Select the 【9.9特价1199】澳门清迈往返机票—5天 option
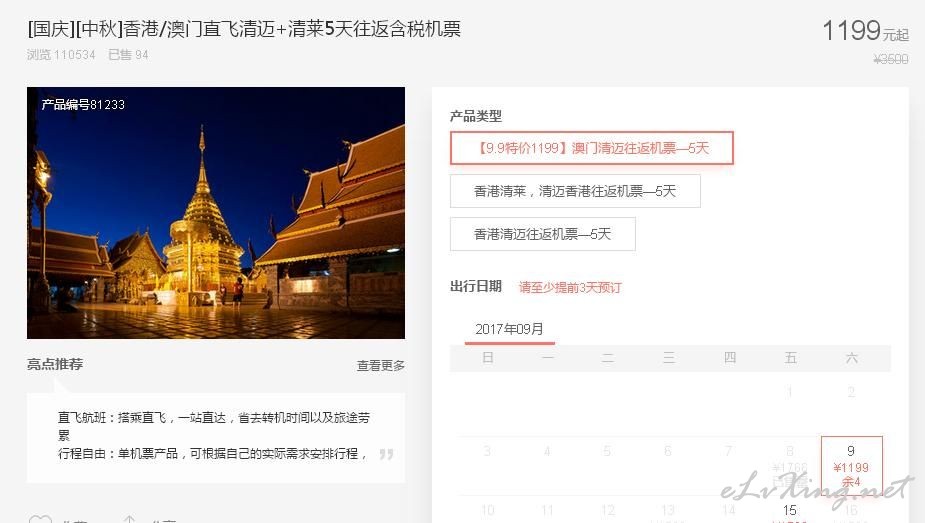925x523 pixels. click(592, 148)
